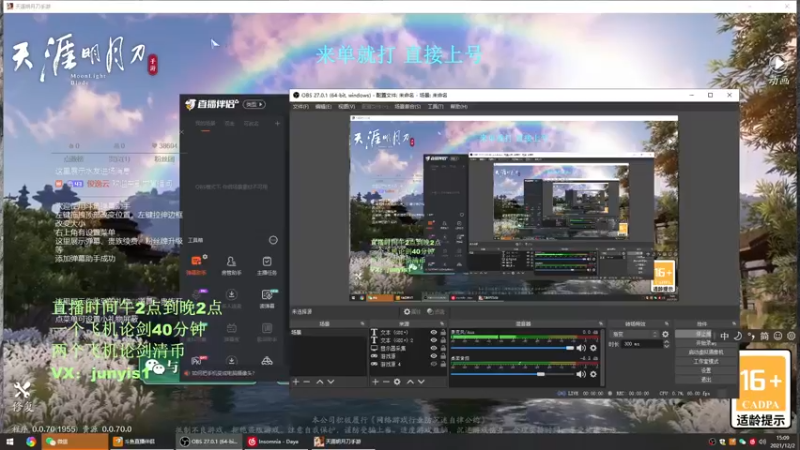Open scene transition properties gear icon
The height and width of the screenshot is (450, 800).
coord(665,334)
